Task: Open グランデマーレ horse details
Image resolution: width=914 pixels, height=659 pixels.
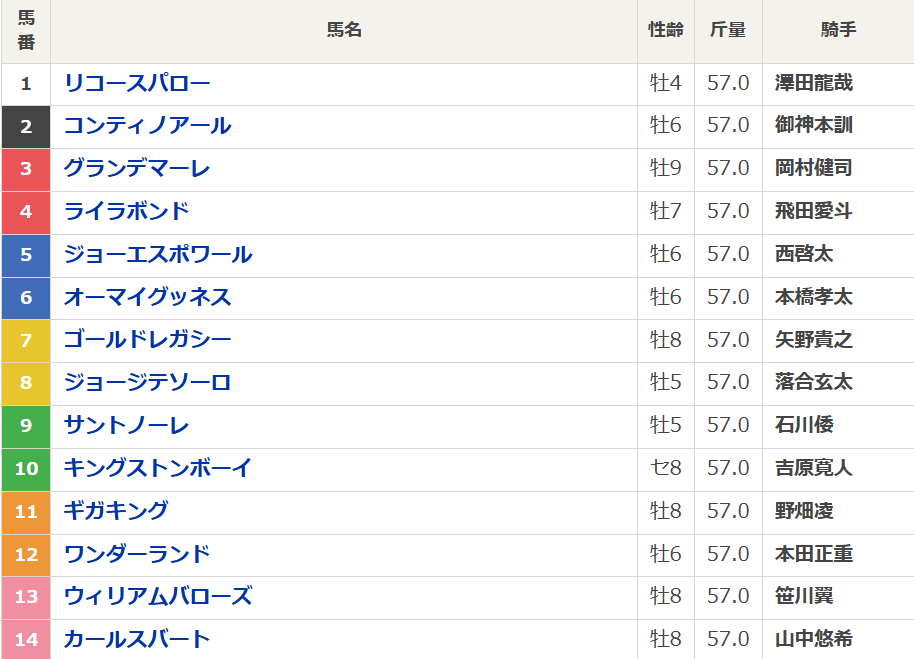Action: pyautogui.click(x=137, y=169)
